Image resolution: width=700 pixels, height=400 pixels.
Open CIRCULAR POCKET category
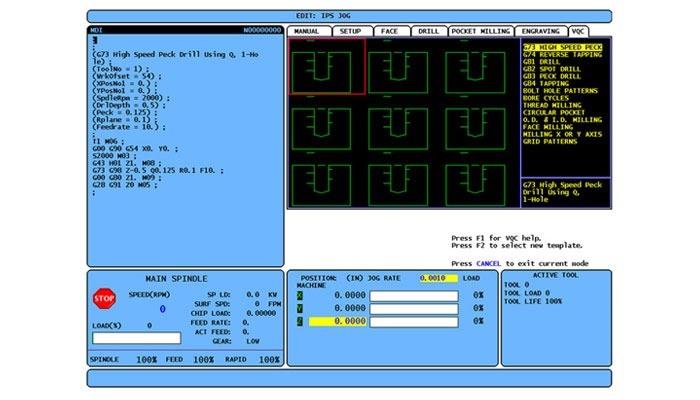pyautogui.click(x=554, y=112)
